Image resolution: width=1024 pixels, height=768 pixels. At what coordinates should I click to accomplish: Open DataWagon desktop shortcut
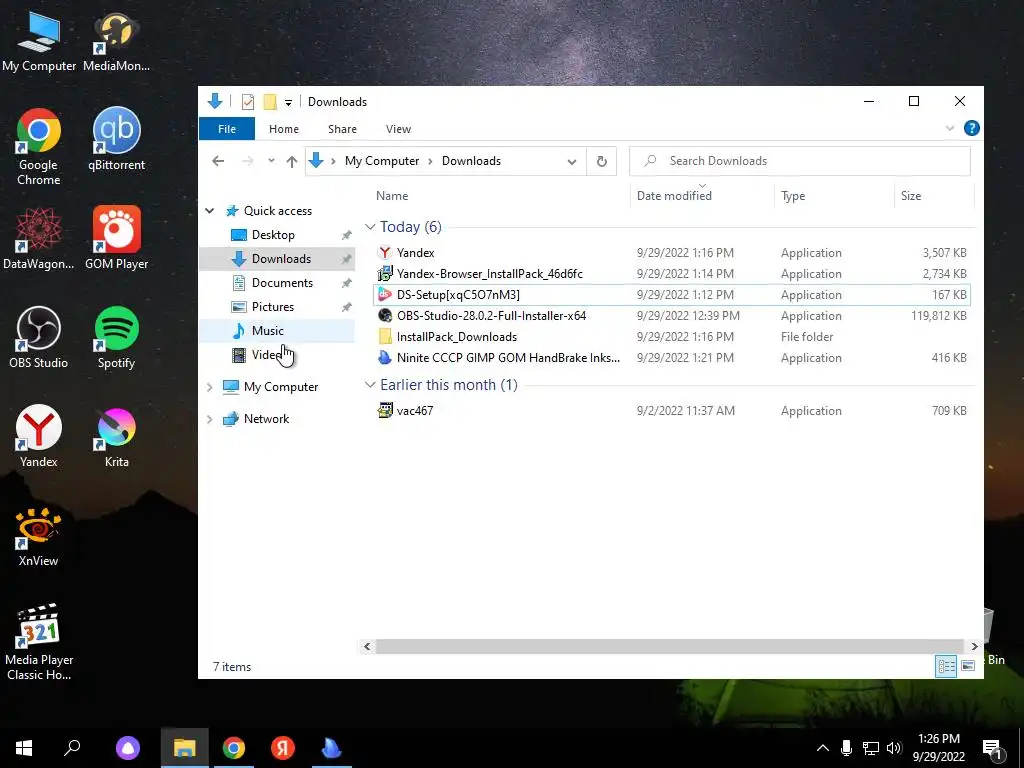(x=39, y=238)
